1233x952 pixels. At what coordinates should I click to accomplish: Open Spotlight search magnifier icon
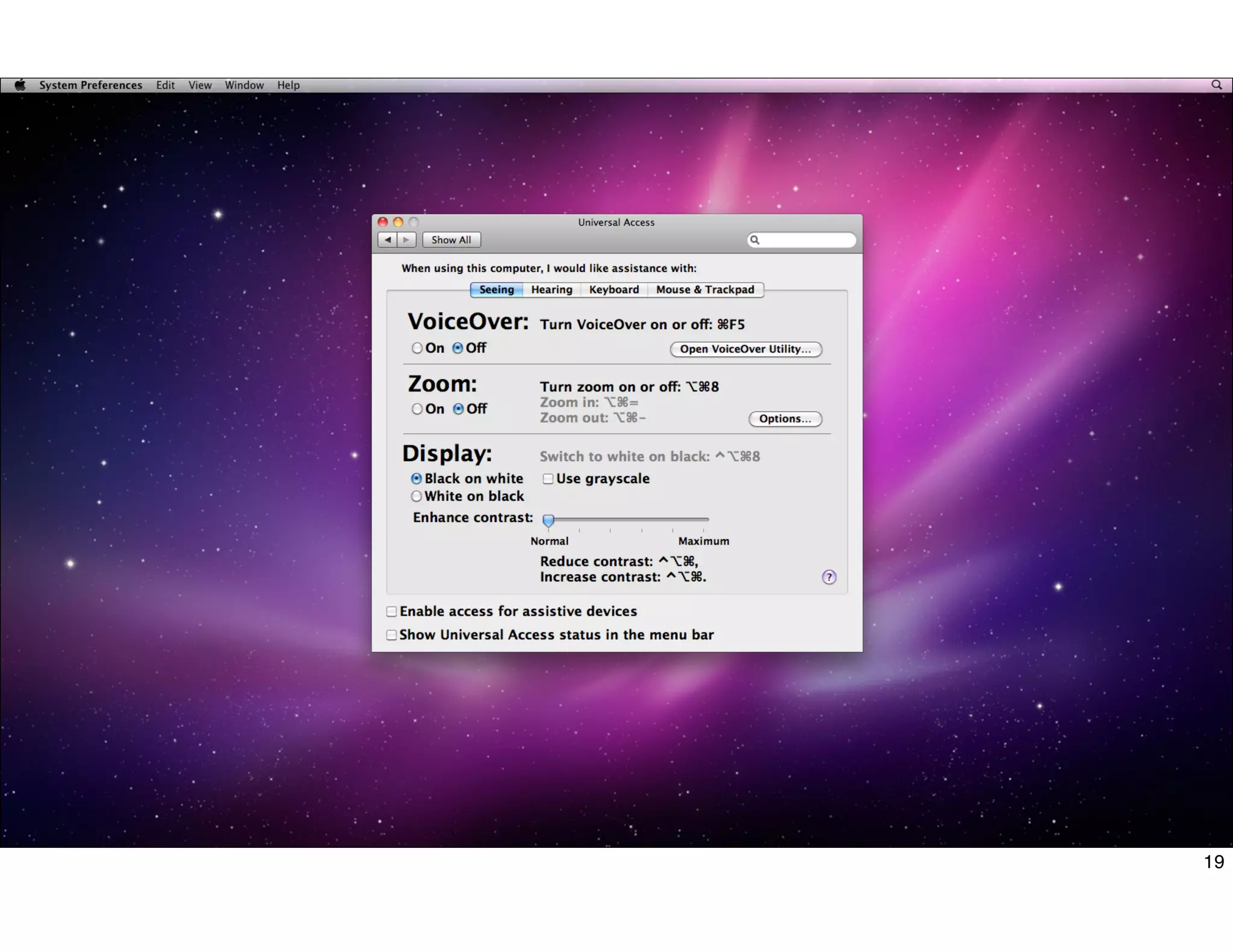tap(1216, 85)
